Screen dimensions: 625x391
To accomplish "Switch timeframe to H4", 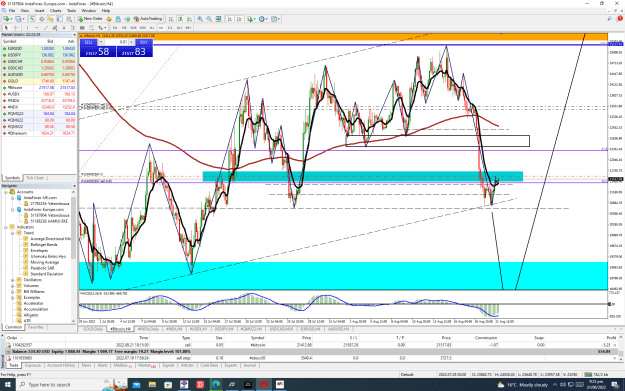I will click(161, 28).
